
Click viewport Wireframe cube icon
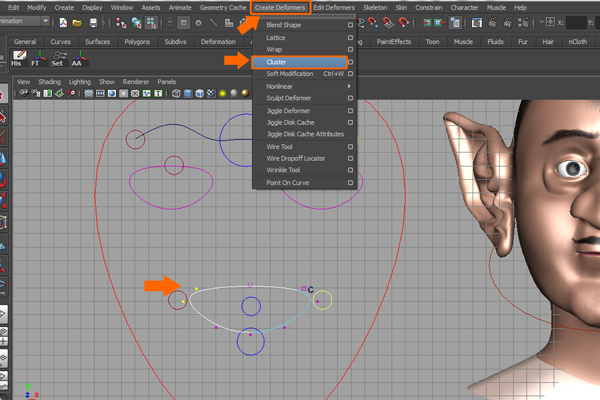[176, 93]
